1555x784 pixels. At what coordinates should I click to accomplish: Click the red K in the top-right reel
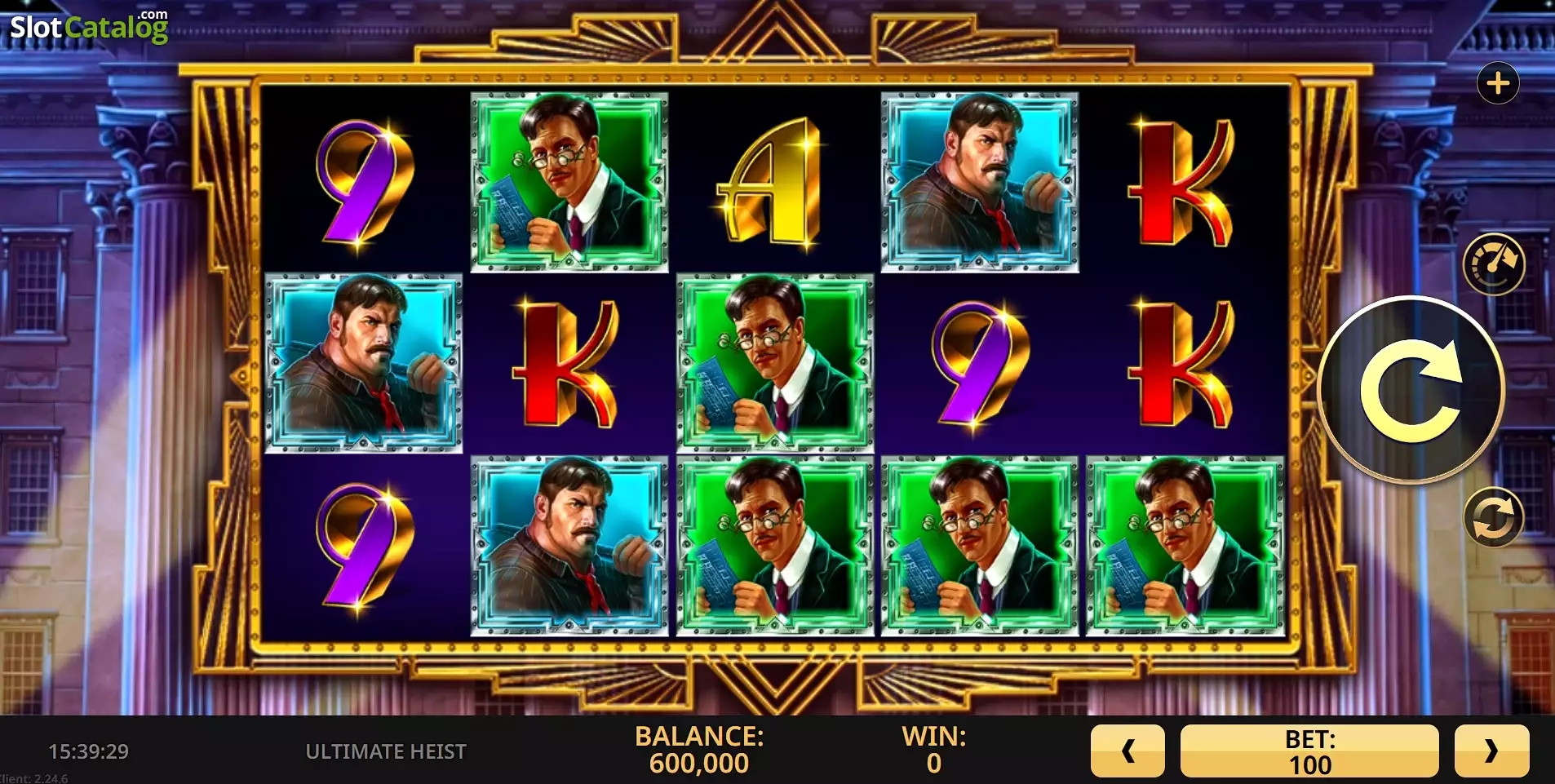[1182, 182]
